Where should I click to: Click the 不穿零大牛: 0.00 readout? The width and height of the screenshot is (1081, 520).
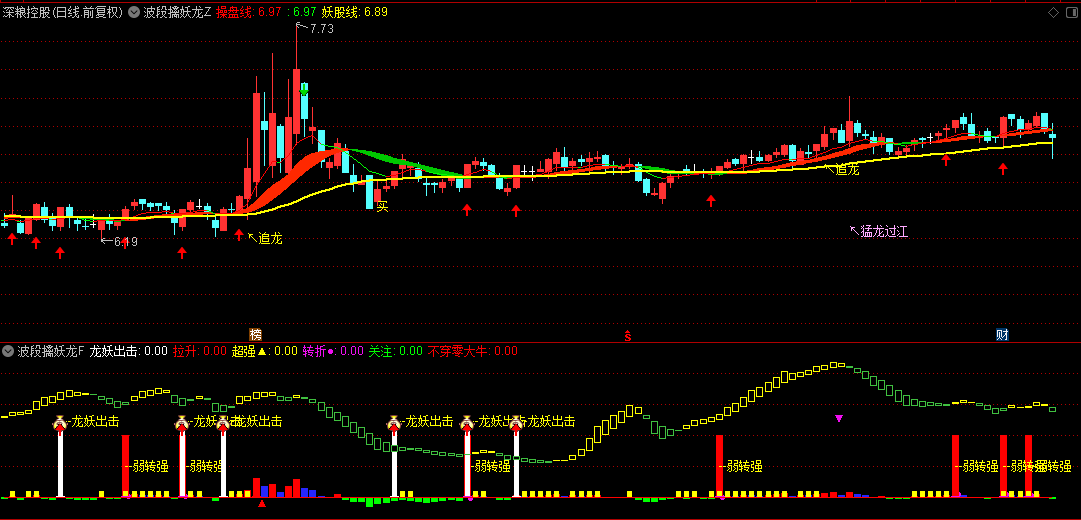coord(473,351)
